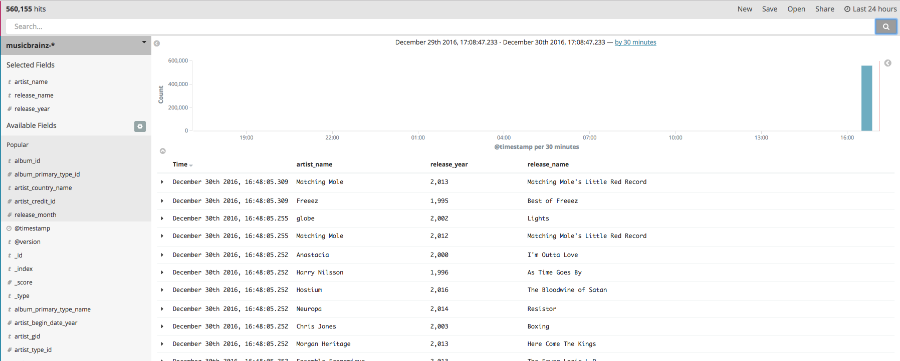Click the '560,155 hits' count text
Image resolution: width=900 pixels, height=361 pixels.
click(26, 9)
